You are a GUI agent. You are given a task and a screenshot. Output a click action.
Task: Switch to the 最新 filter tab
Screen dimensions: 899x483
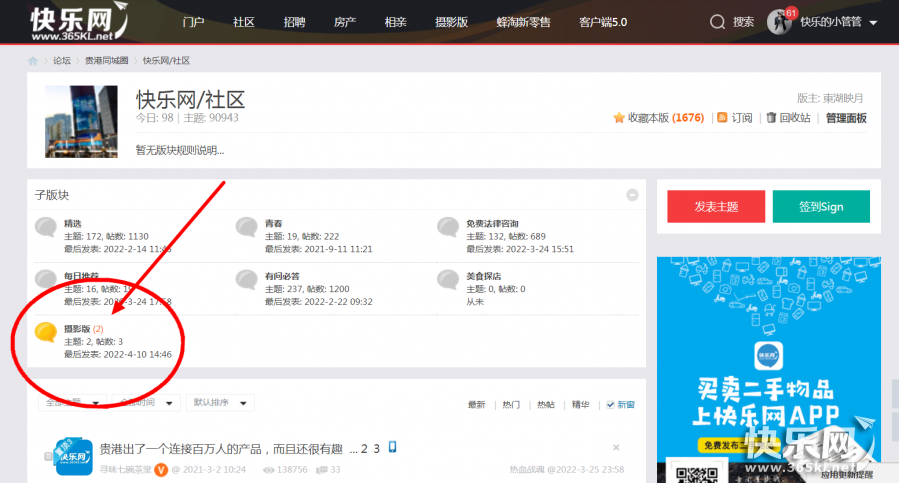pyautogui.click(x=476, y=405)
